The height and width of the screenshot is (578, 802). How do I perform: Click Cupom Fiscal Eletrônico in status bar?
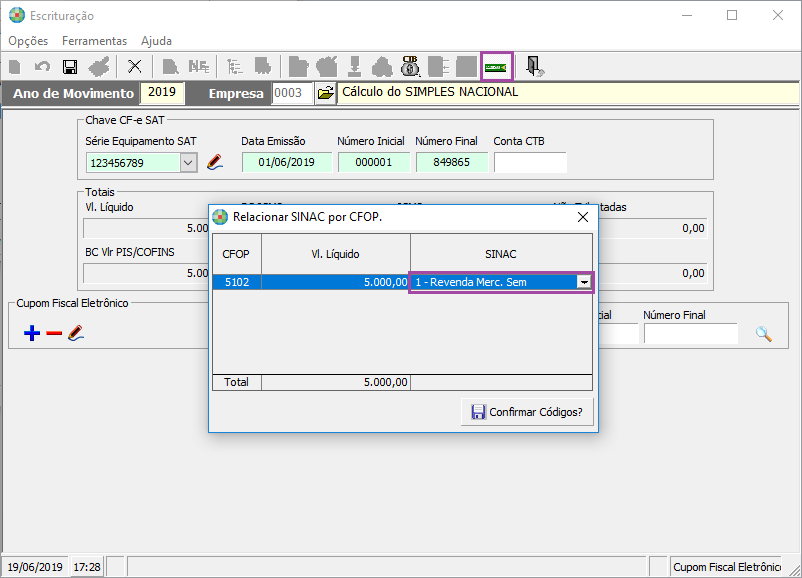point(726,567)
